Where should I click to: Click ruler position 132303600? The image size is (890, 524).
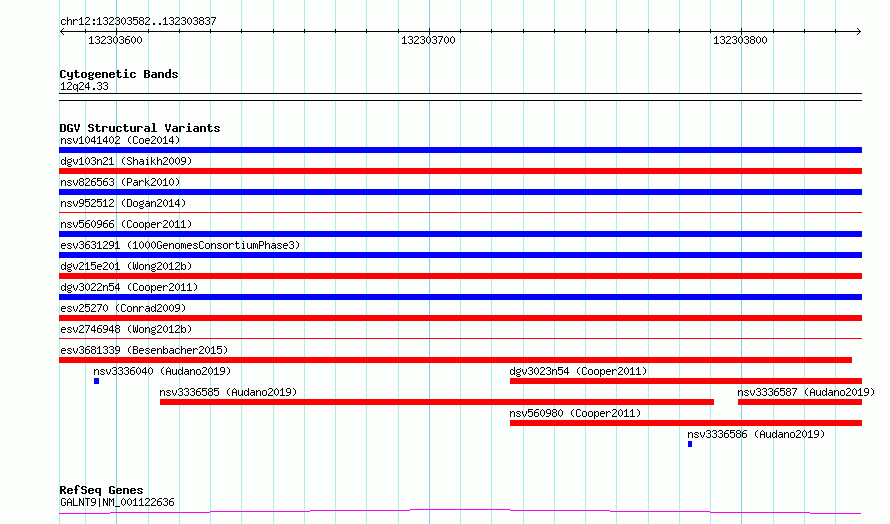(x=115, y=40)
